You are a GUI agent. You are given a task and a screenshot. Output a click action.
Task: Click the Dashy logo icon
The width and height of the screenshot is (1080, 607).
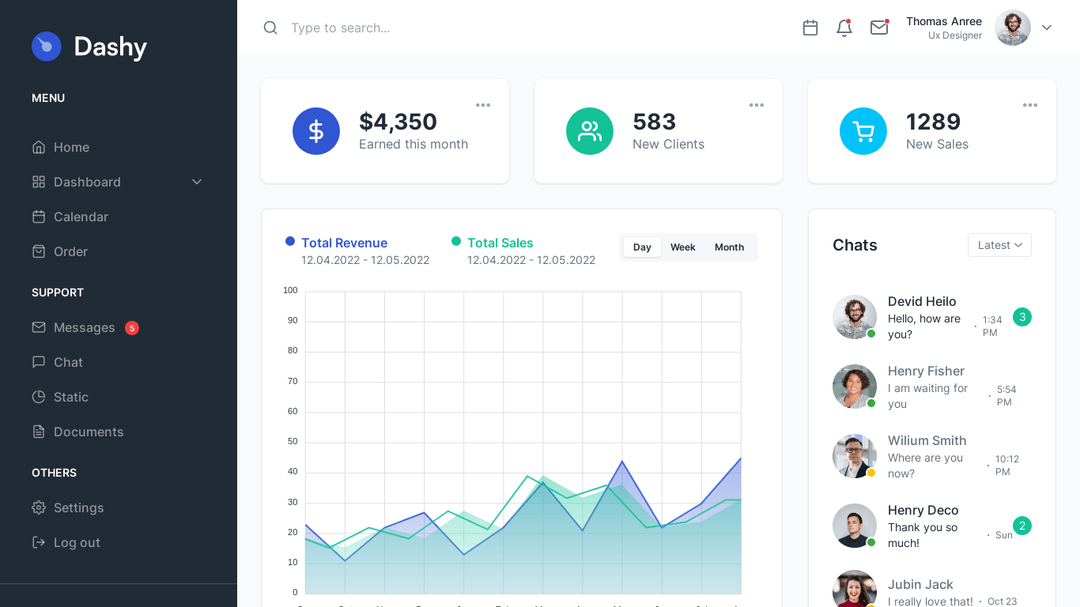pos(46,46)
